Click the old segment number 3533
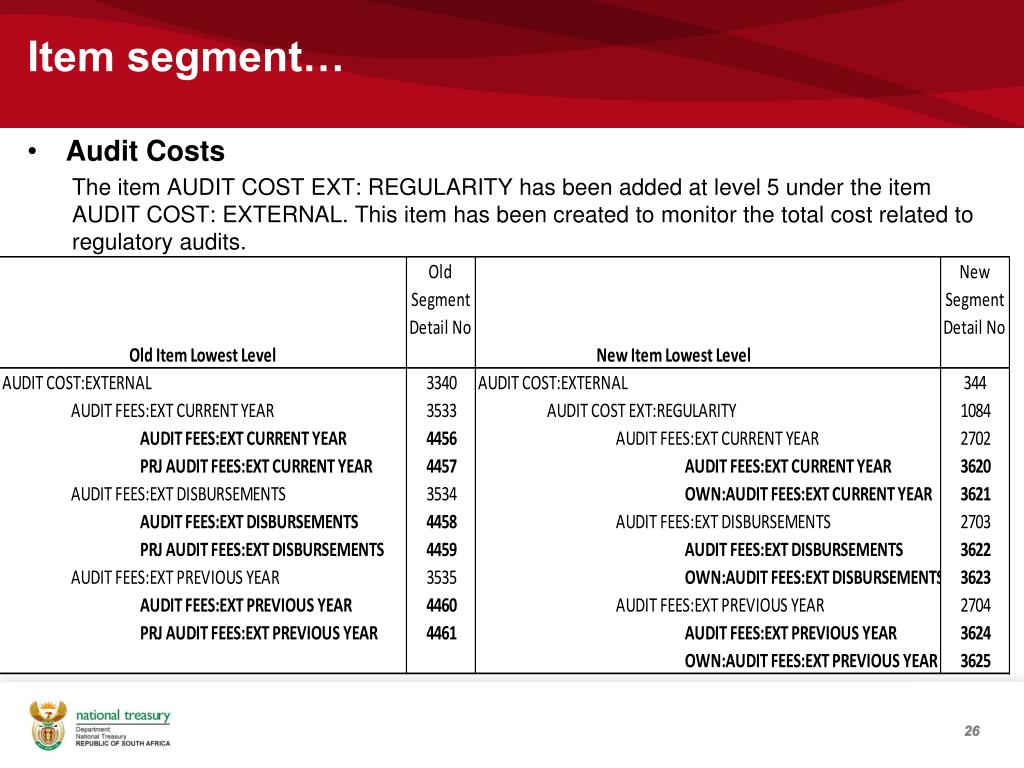Image resolution: width=1024 pixels, height=768 pixels. pyautogui.click(x=441, y=411)
